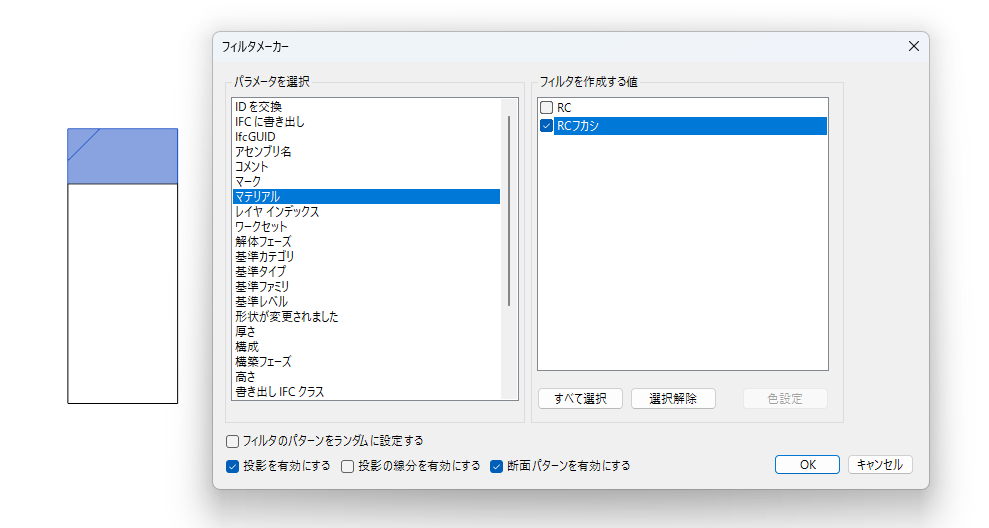Select レイヤ インデックス parameter
This screenshot has width=989, height=528.
366,212
